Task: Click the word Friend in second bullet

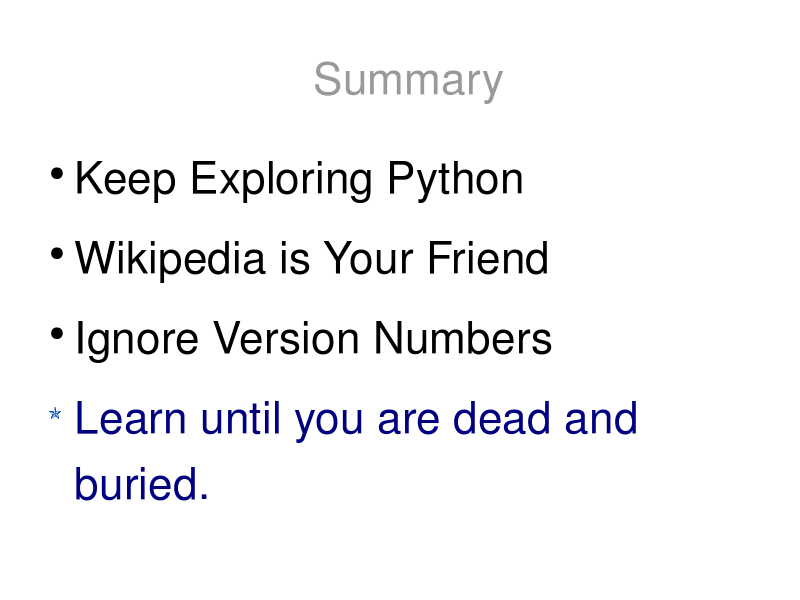Action: [488, 258]
